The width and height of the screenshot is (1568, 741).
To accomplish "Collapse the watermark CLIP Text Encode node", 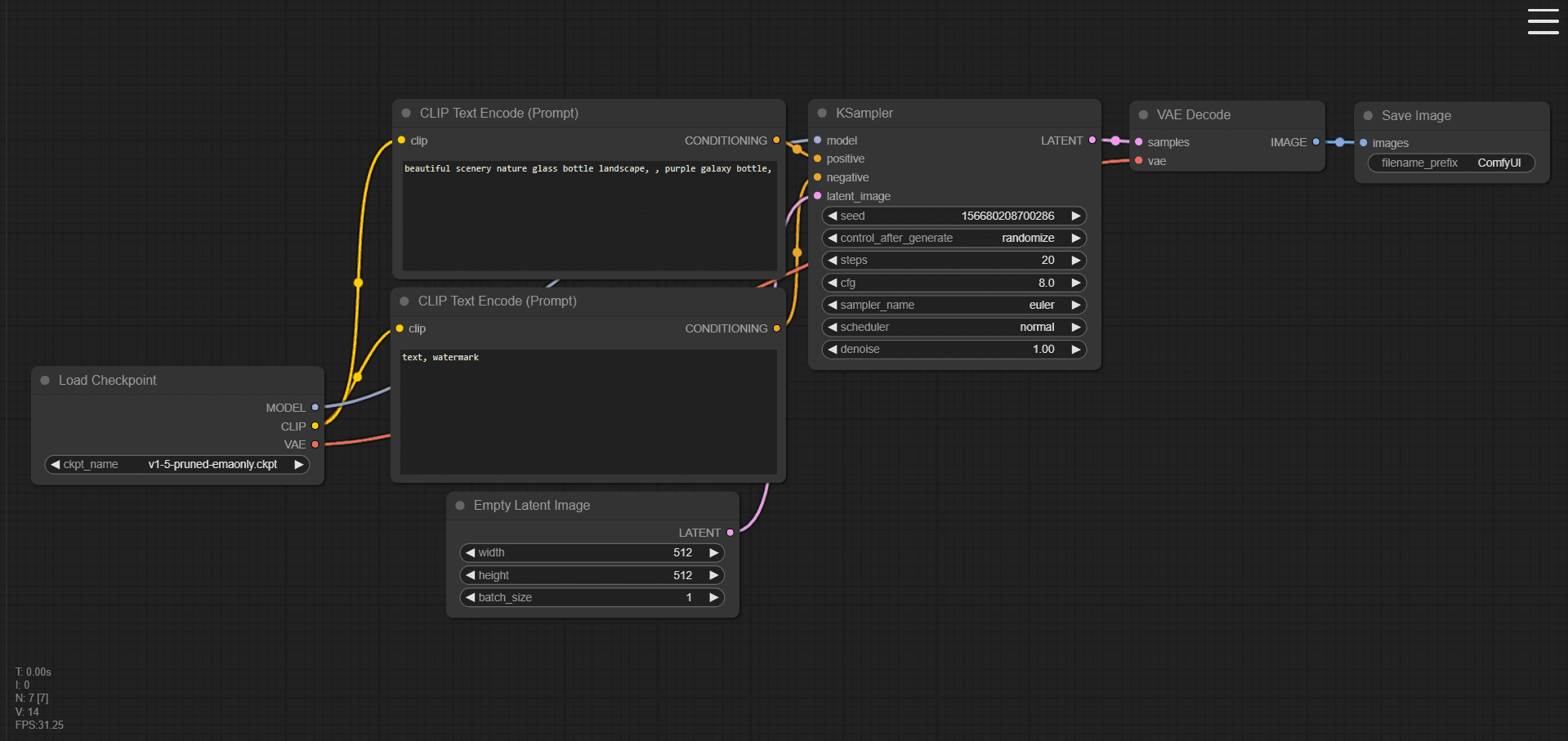I will [x=405, y=301].
